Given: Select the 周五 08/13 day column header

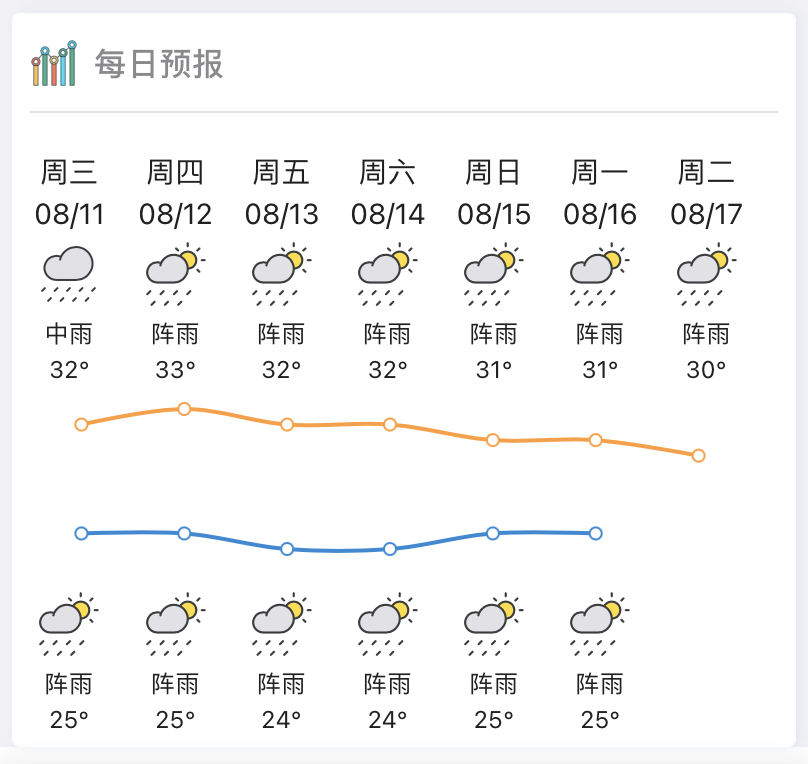Looking at the screenshot, I should (281, 193).
